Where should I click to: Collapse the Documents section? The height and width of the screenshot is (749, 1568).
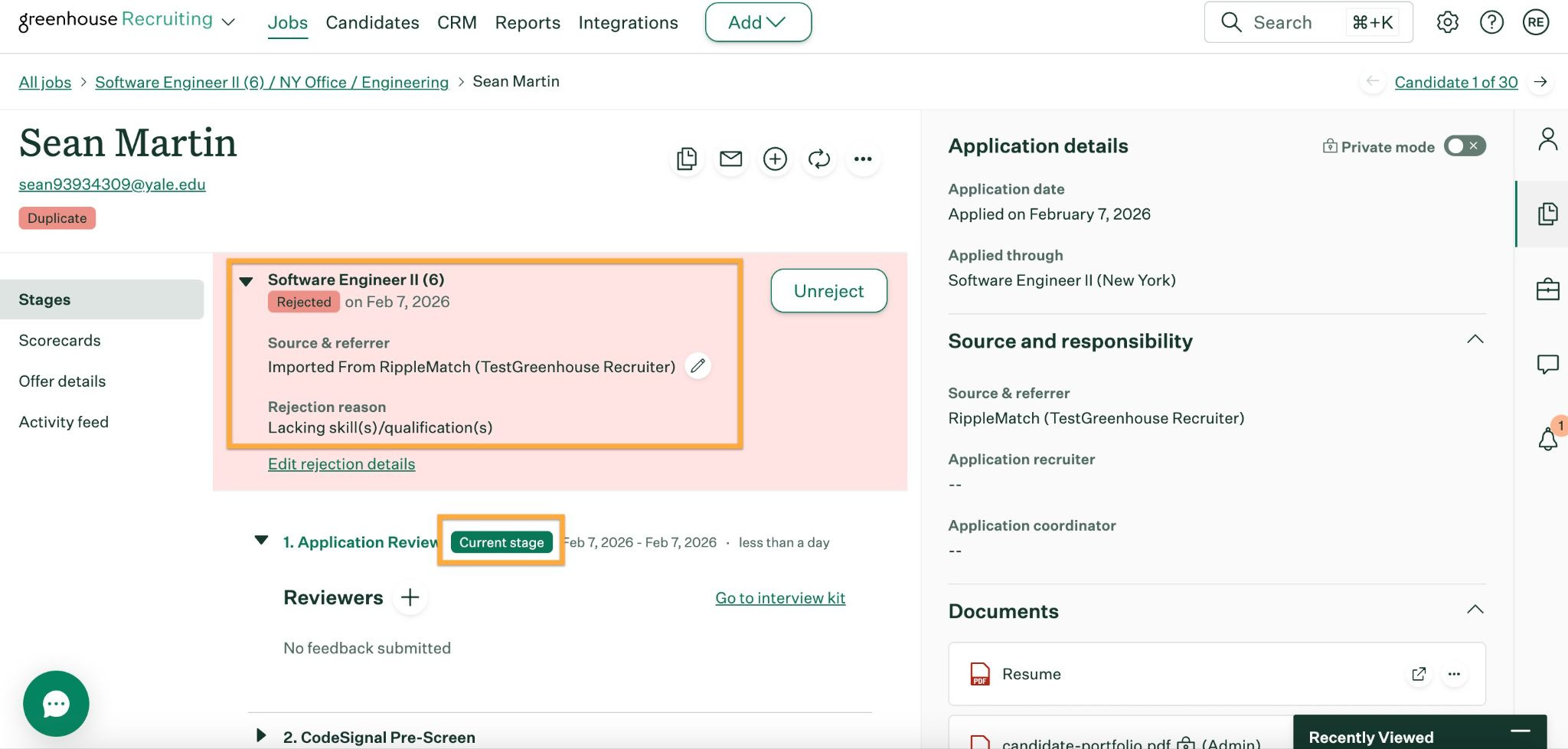pyautogui.click(x=1475, y=610)
